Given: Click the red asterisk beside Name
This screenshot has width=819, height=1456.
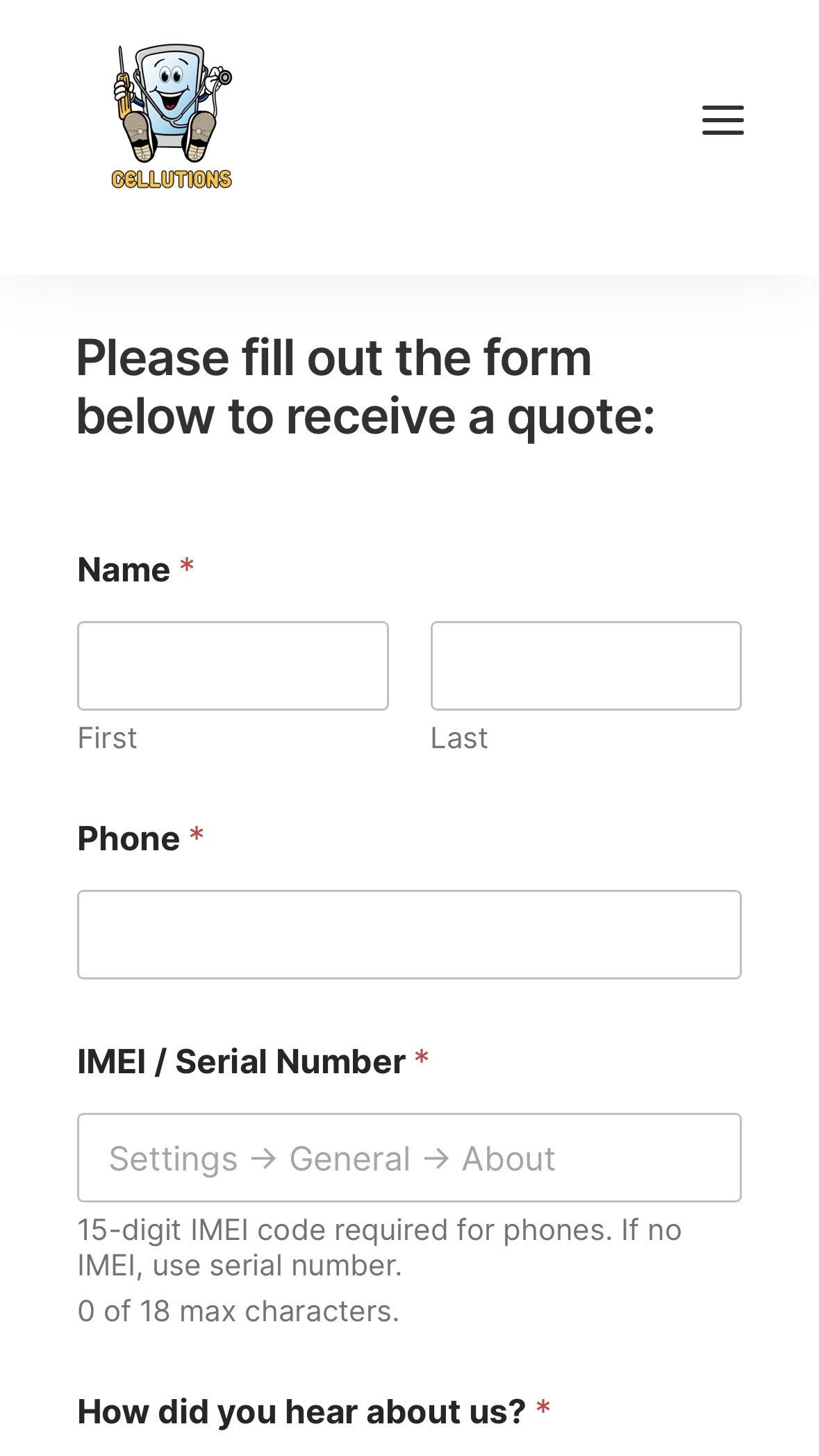Looking at the screenshot, I should click(186, 567).
